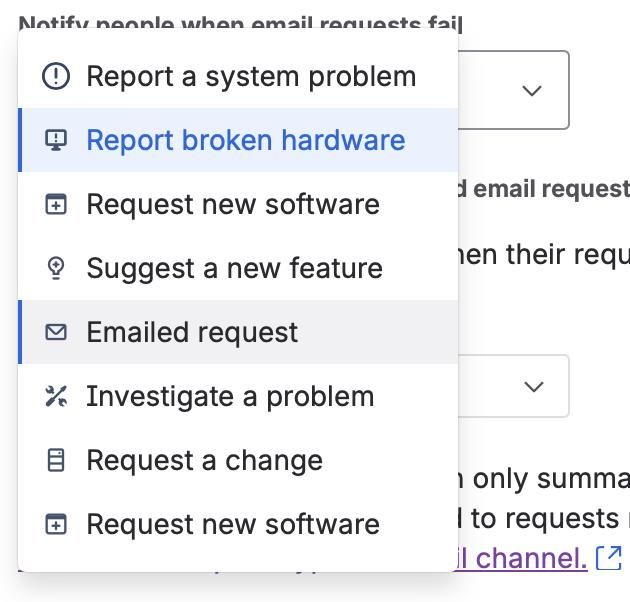Choose Report broken hardware from the list

click(245, 141)
